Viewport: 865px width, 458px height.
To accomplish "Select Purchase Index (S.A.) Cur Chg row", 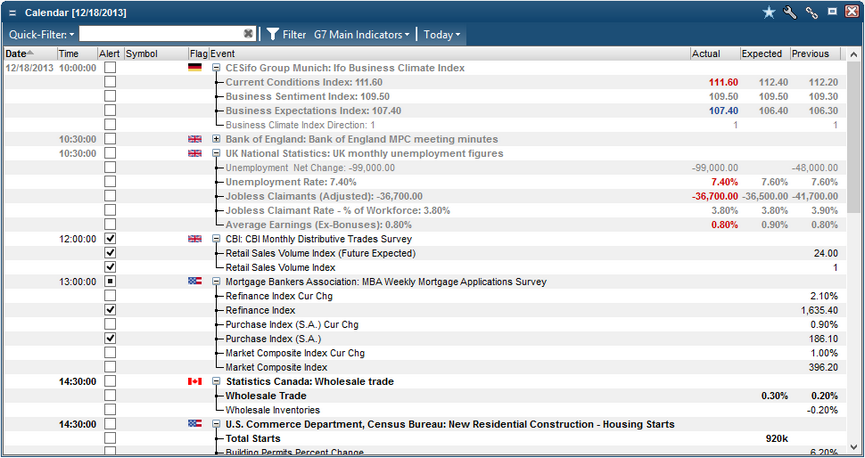I will click(x=424, y=324).
